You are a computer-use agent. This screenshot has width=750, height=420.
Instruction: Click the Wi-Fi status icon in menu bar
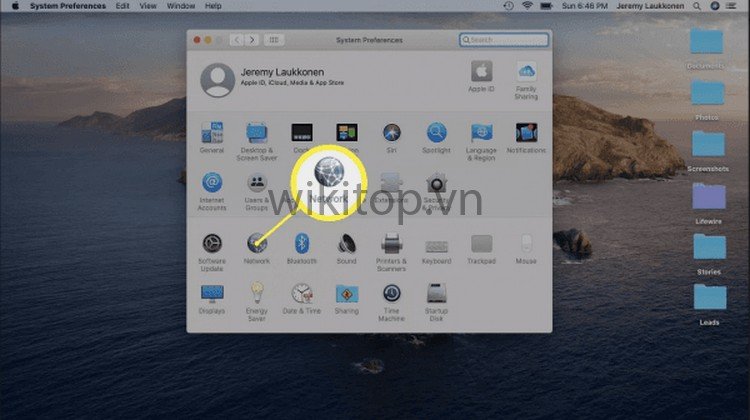click(x=527, y=6)
